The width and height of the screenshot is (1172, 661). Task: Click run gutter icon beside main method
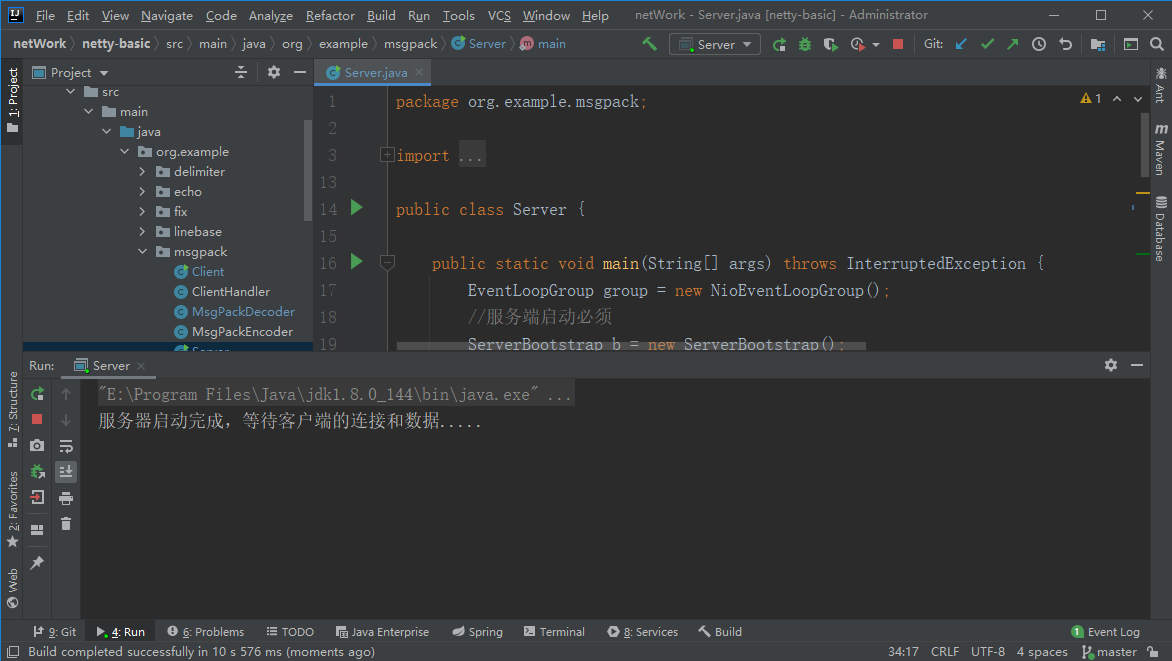click(357, 262)
